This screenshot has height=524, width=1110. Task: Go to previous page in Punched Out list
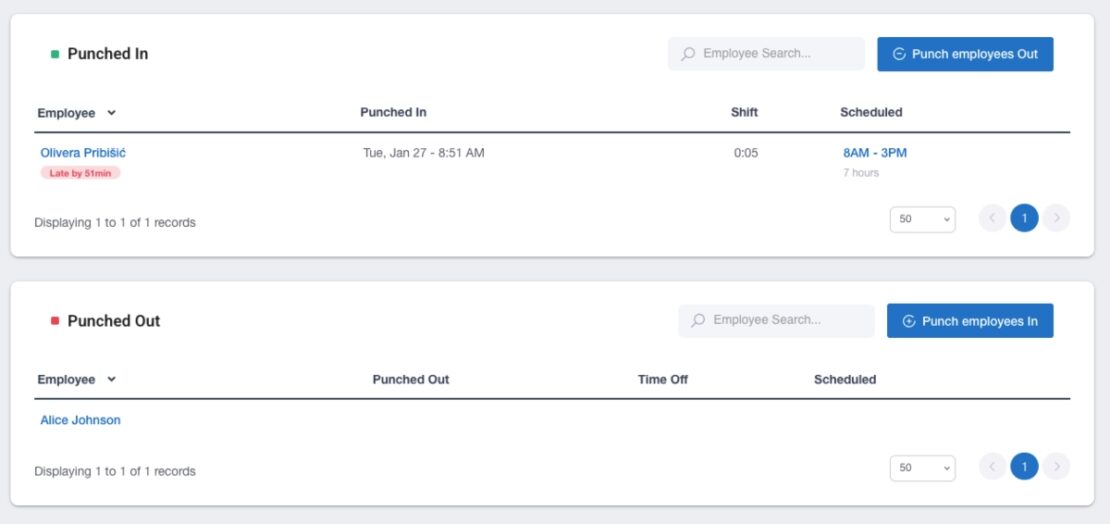992,466
